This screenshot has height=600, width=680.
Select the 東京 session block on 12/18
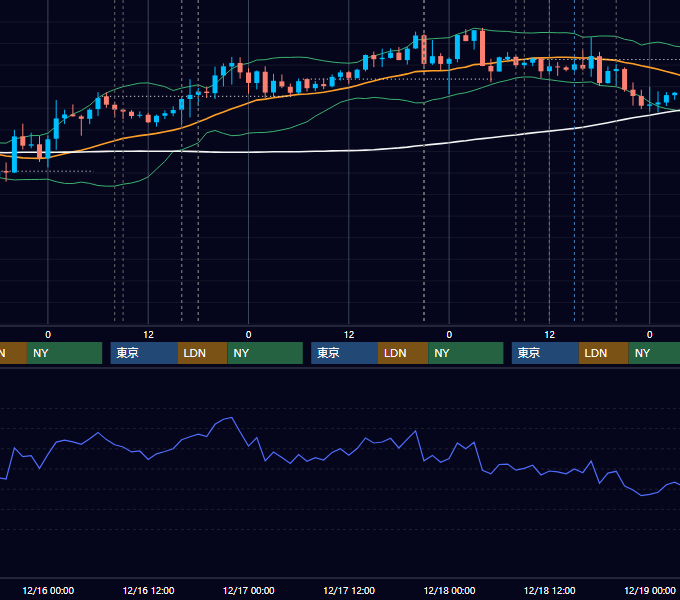[545, 353]
